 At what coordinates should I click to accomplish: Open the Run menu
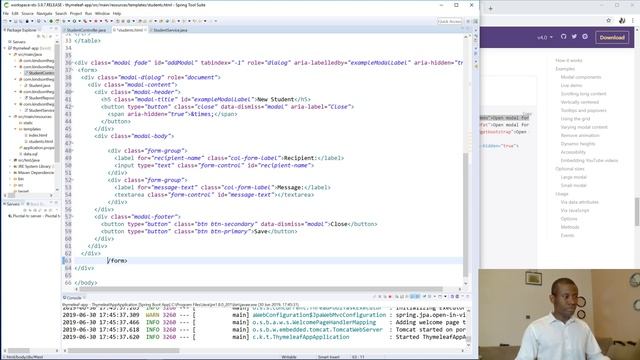(89, 13)
